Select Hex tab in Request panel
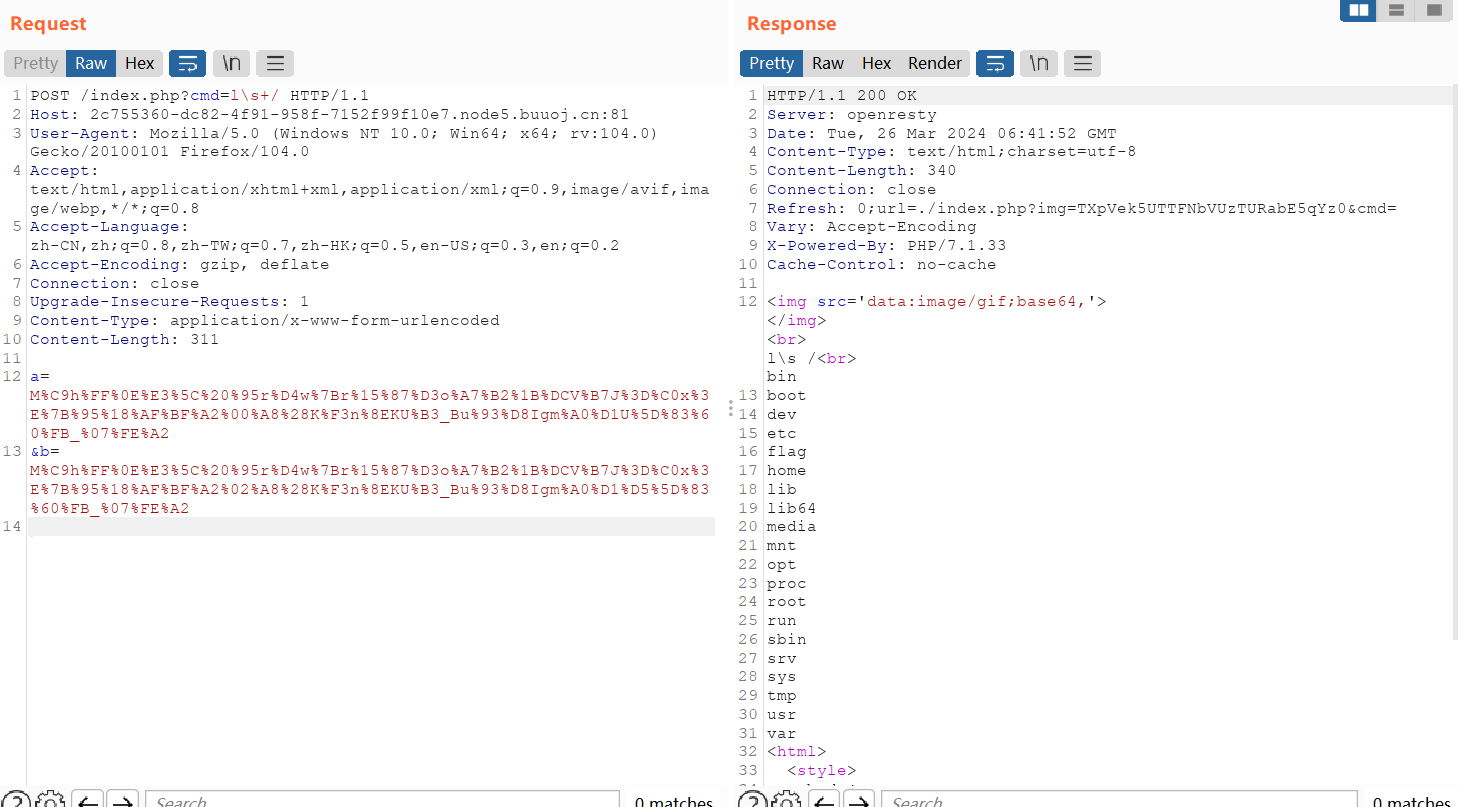 (x=140, y=63)
